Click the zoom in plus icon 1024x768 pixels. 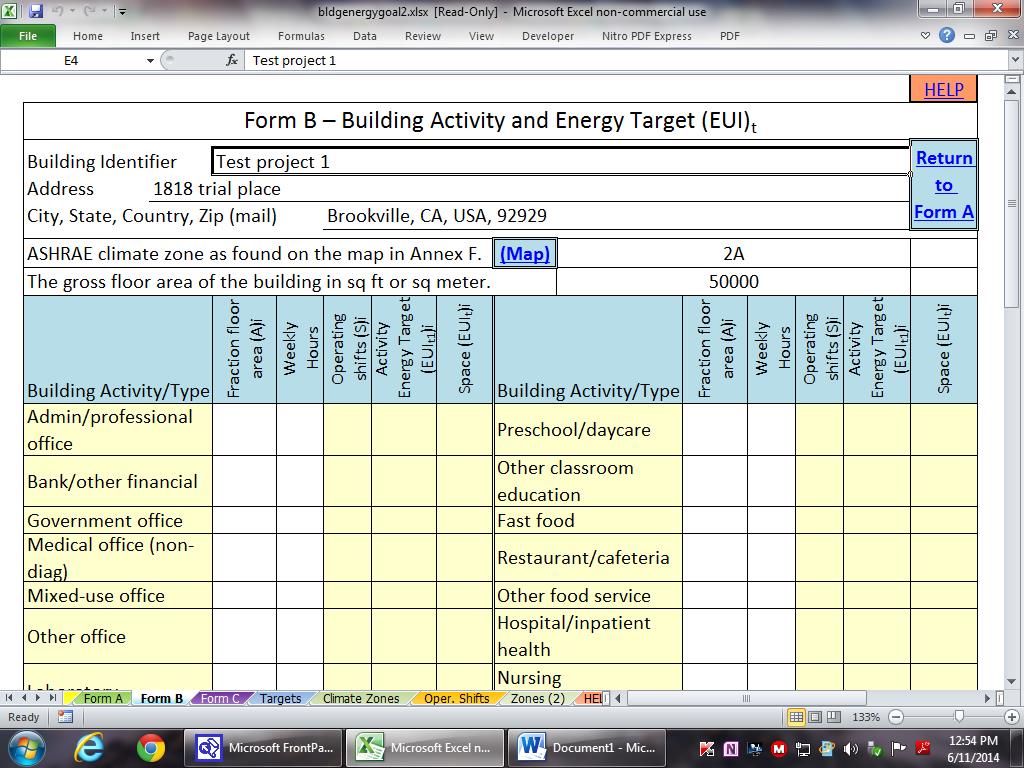click(x=1011, y=717)
